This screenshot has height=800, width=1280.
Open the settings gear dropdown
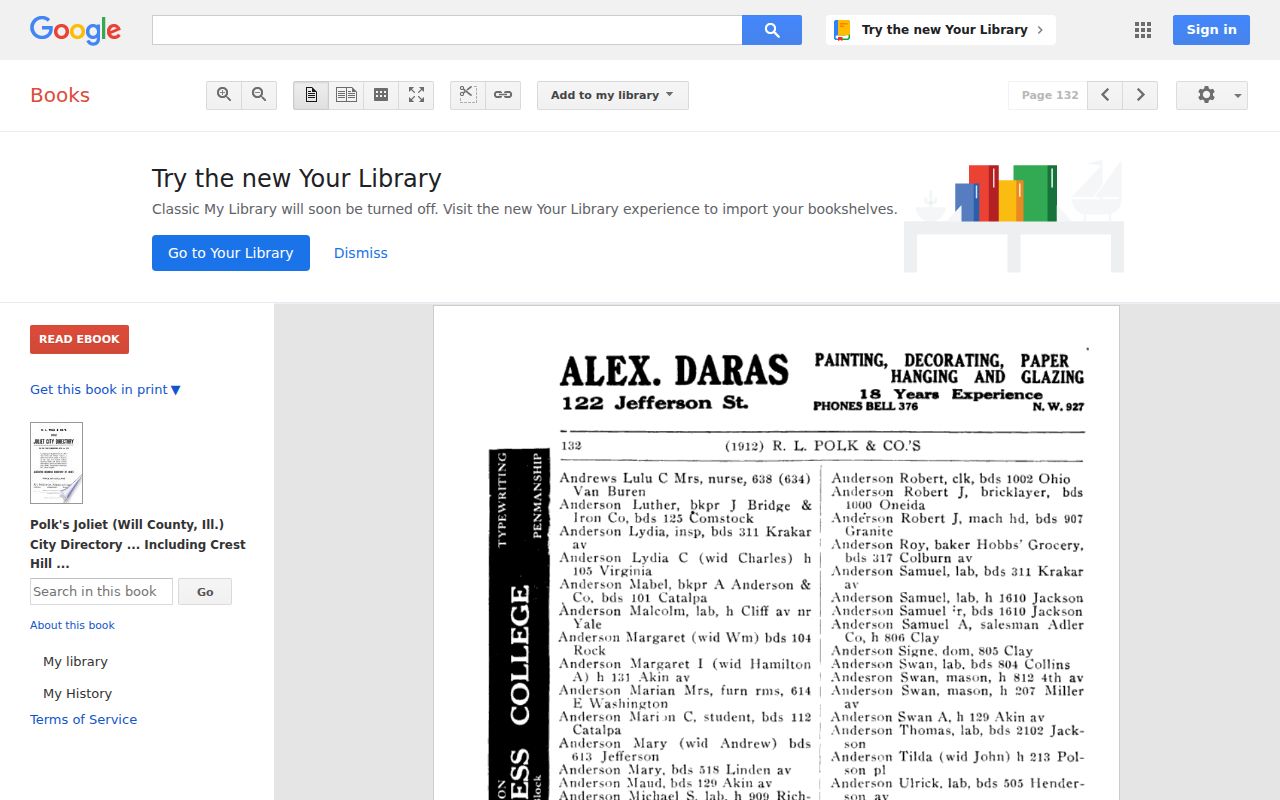point(1212,95)
